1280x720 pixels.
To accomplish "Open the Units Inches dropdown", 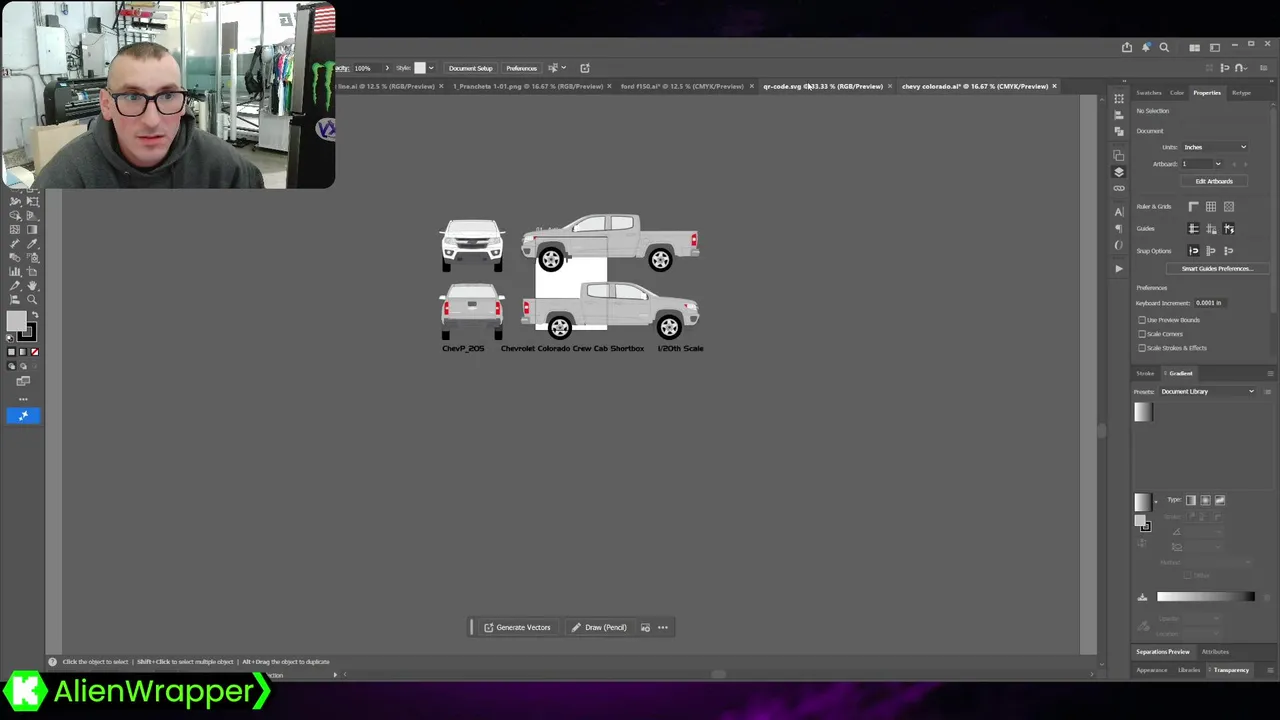I will point(1215,147).
